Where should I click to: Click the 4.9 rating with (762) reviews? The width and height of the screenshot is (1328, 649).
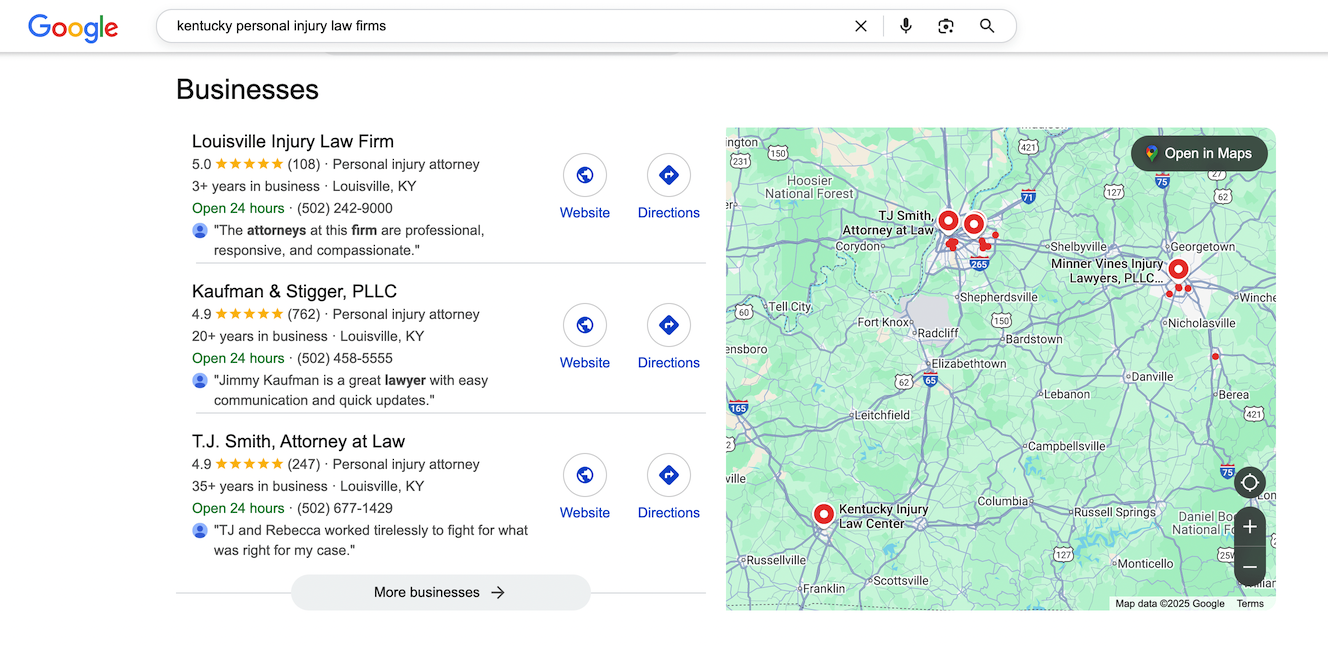coord(256,314)
